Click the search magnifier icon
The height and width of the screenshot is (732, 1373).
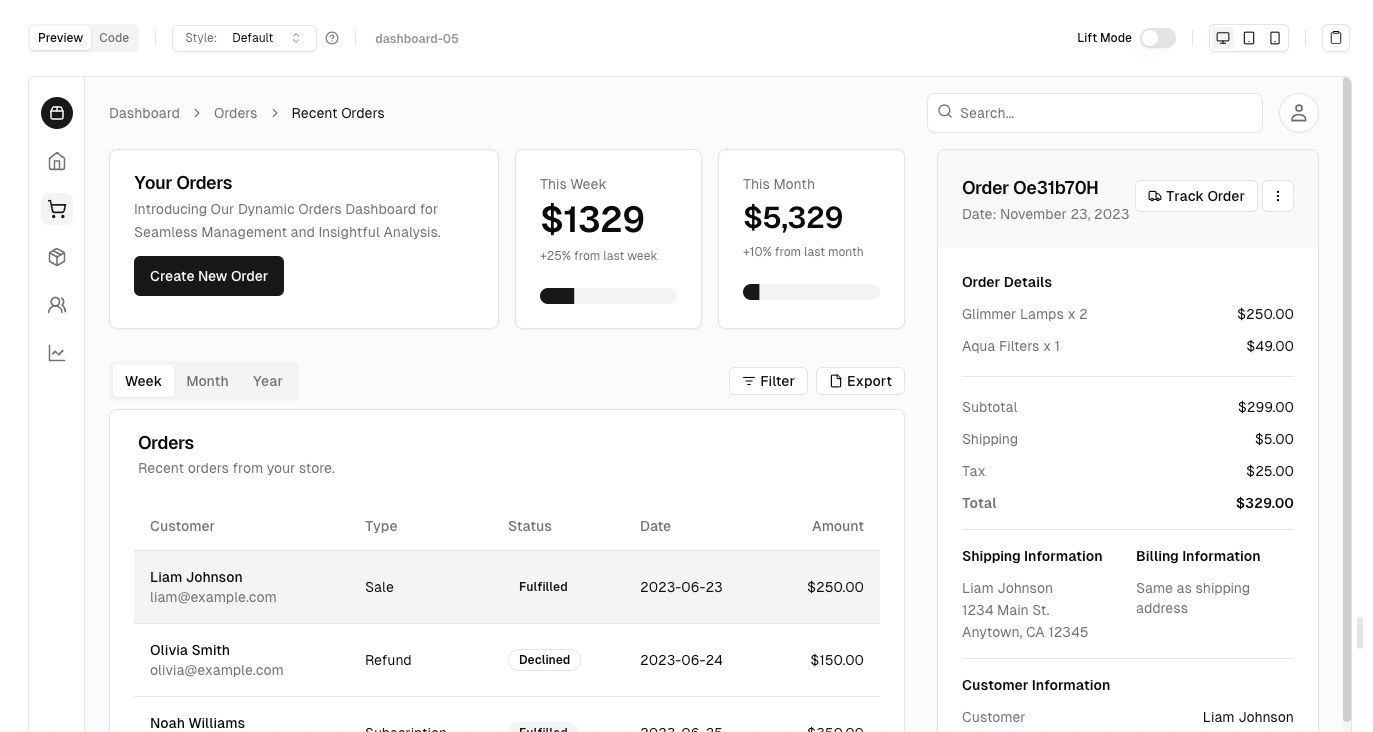(x=945, y=112)
